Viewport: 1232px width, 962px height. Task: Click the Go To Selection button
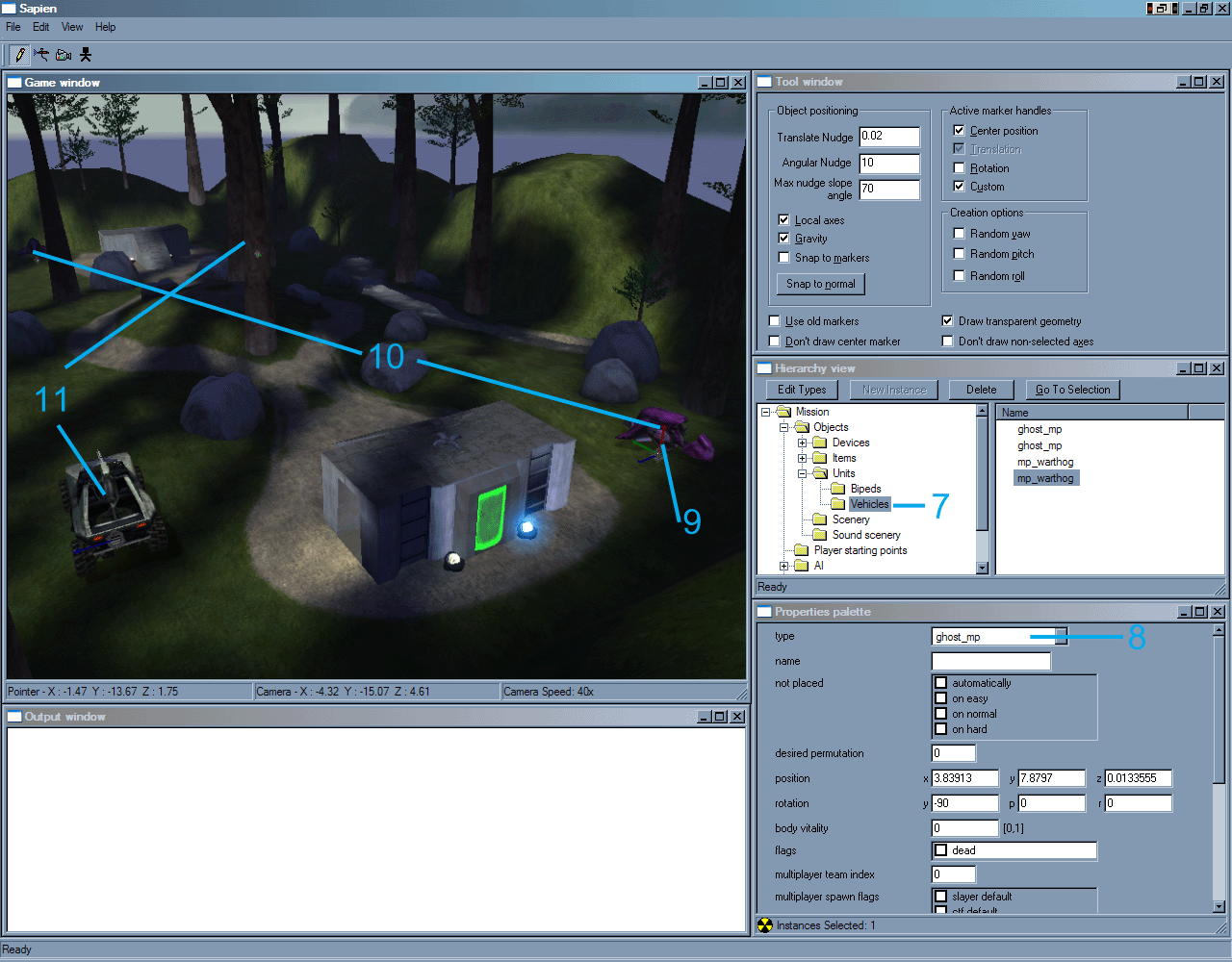click(x=1073, y=390)
